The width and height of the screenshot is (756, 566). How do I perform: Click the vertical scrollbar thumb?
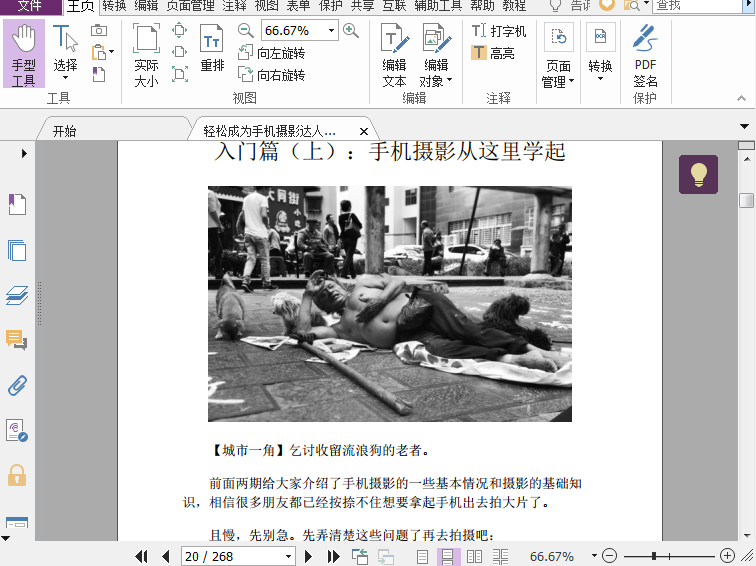746,200
